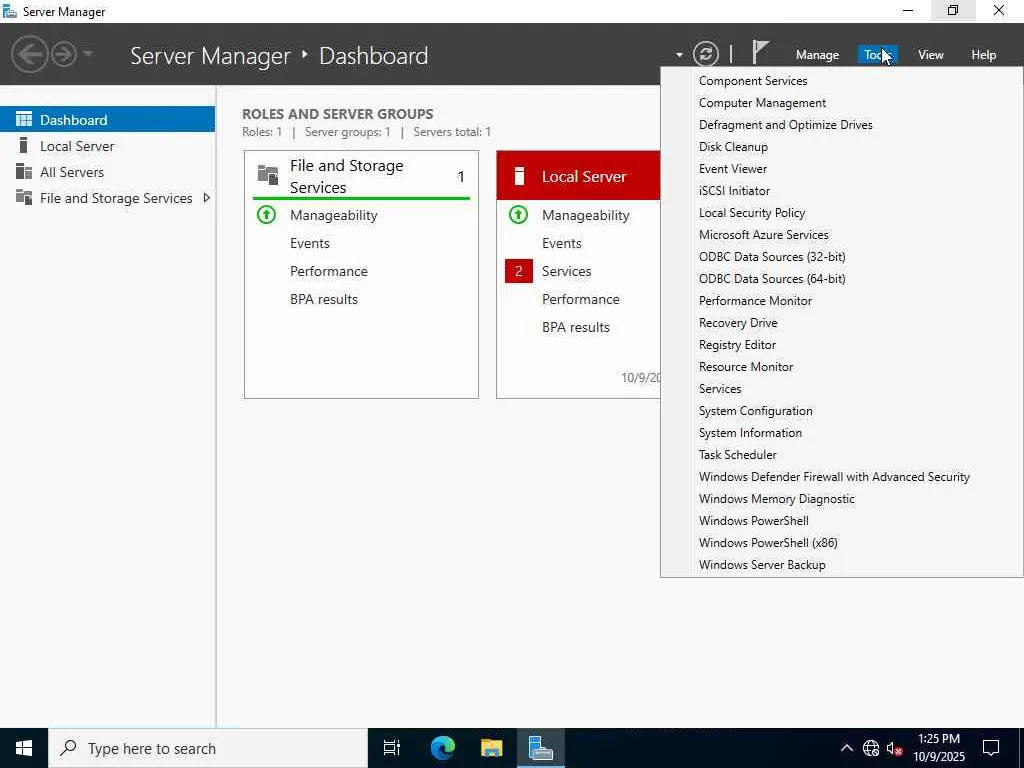The width and height of the screenshot is (1024, 768).
Task: Click the File and Storage Services tile icon
Action: (x=268, y=175)
